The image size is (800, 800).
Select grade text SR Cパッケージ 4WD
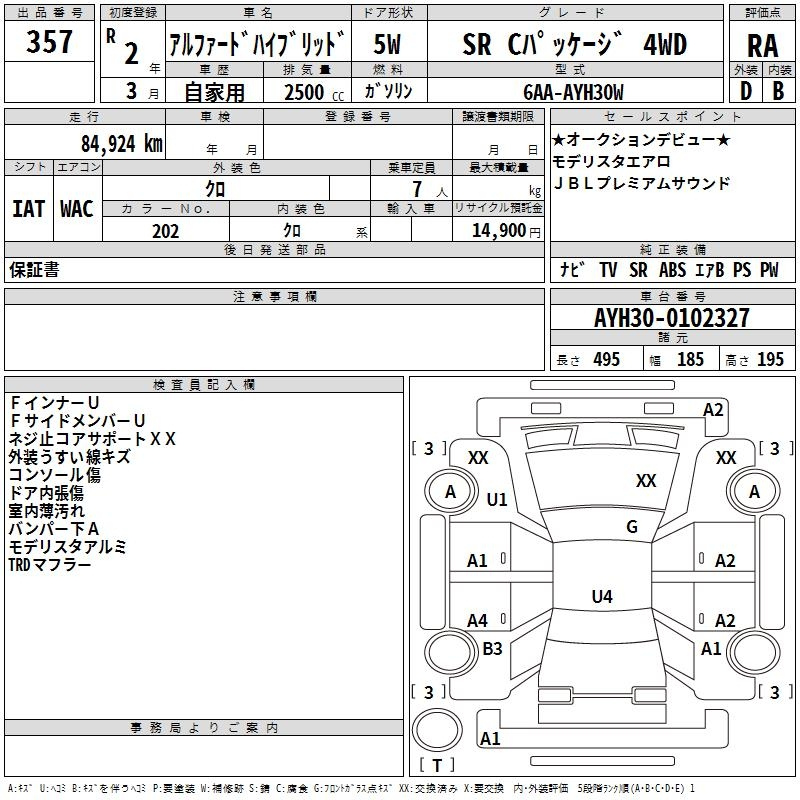point(574,44)
